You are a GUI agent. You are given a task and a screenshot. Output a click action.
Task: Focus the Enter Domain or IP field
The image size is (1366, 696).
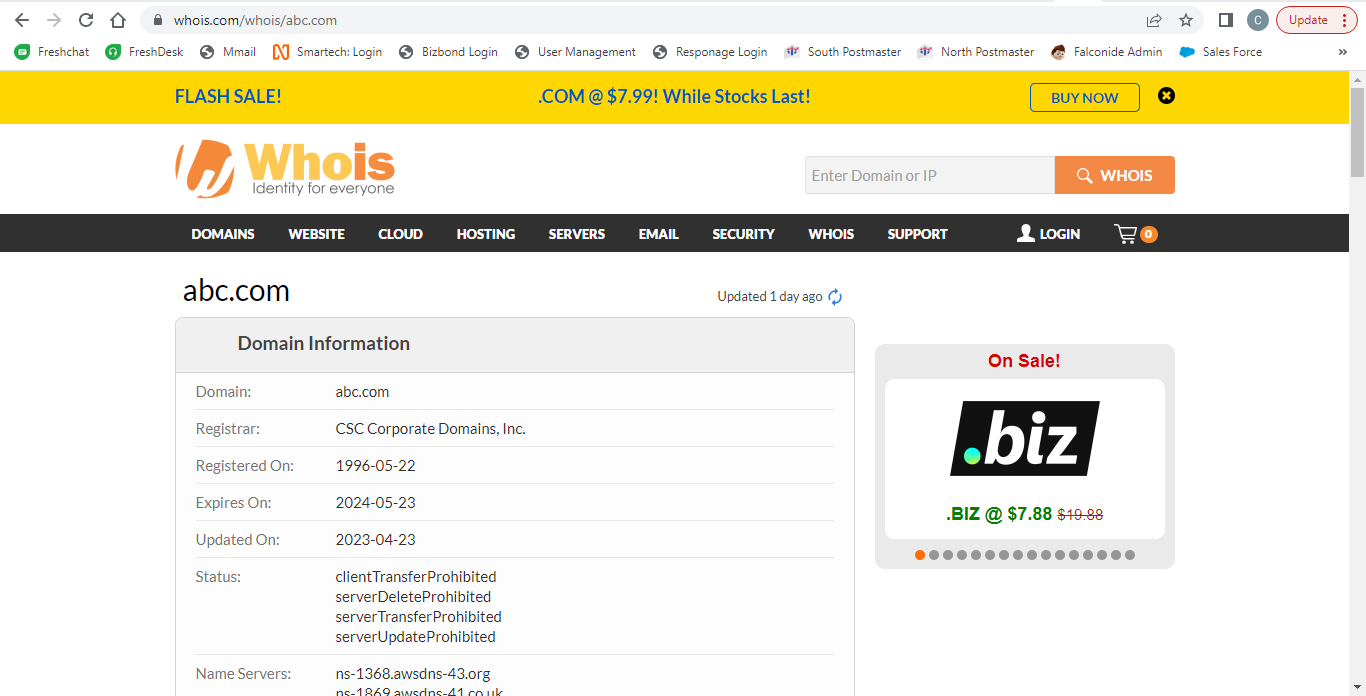tap(930, 175)
